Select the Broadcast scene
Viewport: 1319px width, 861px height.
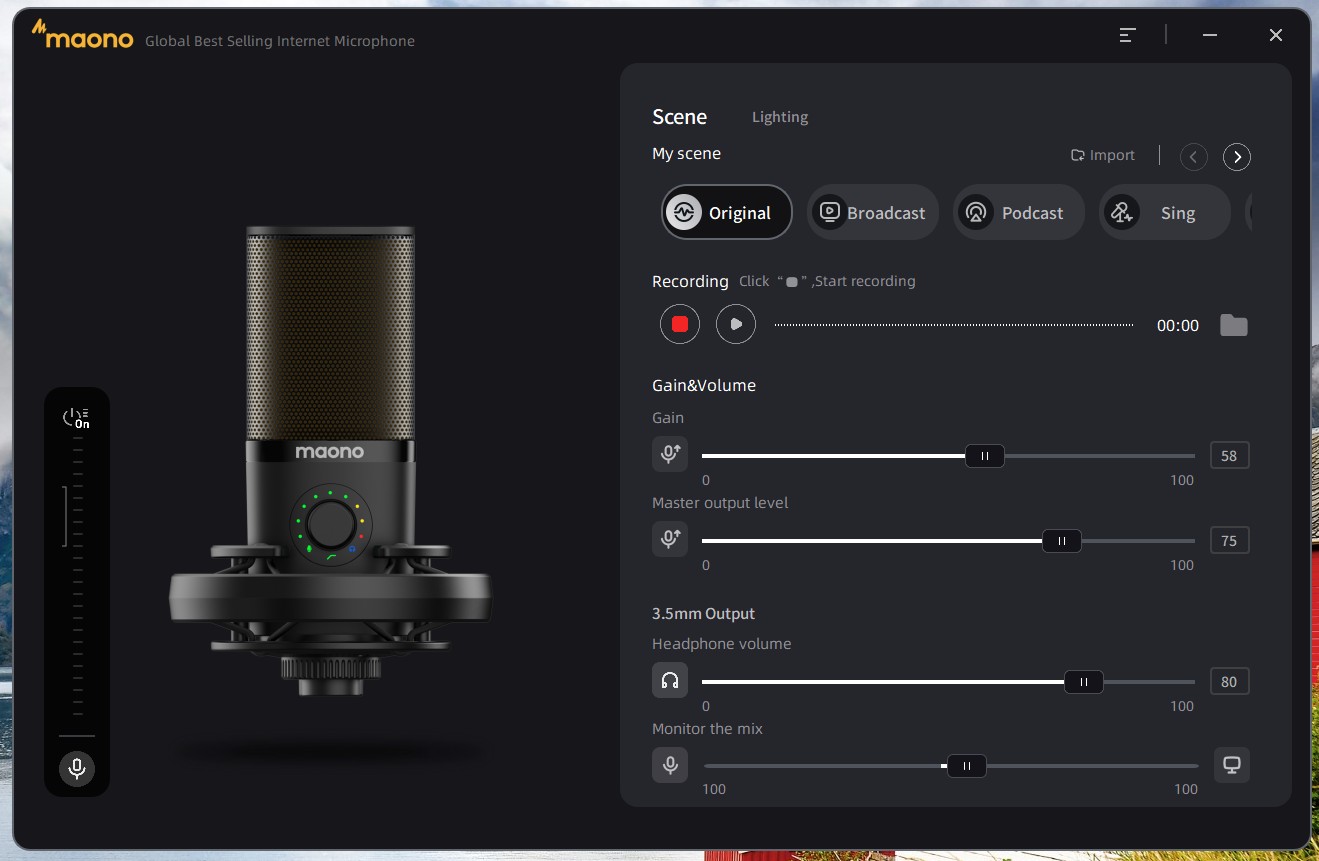tap(873, 212)
